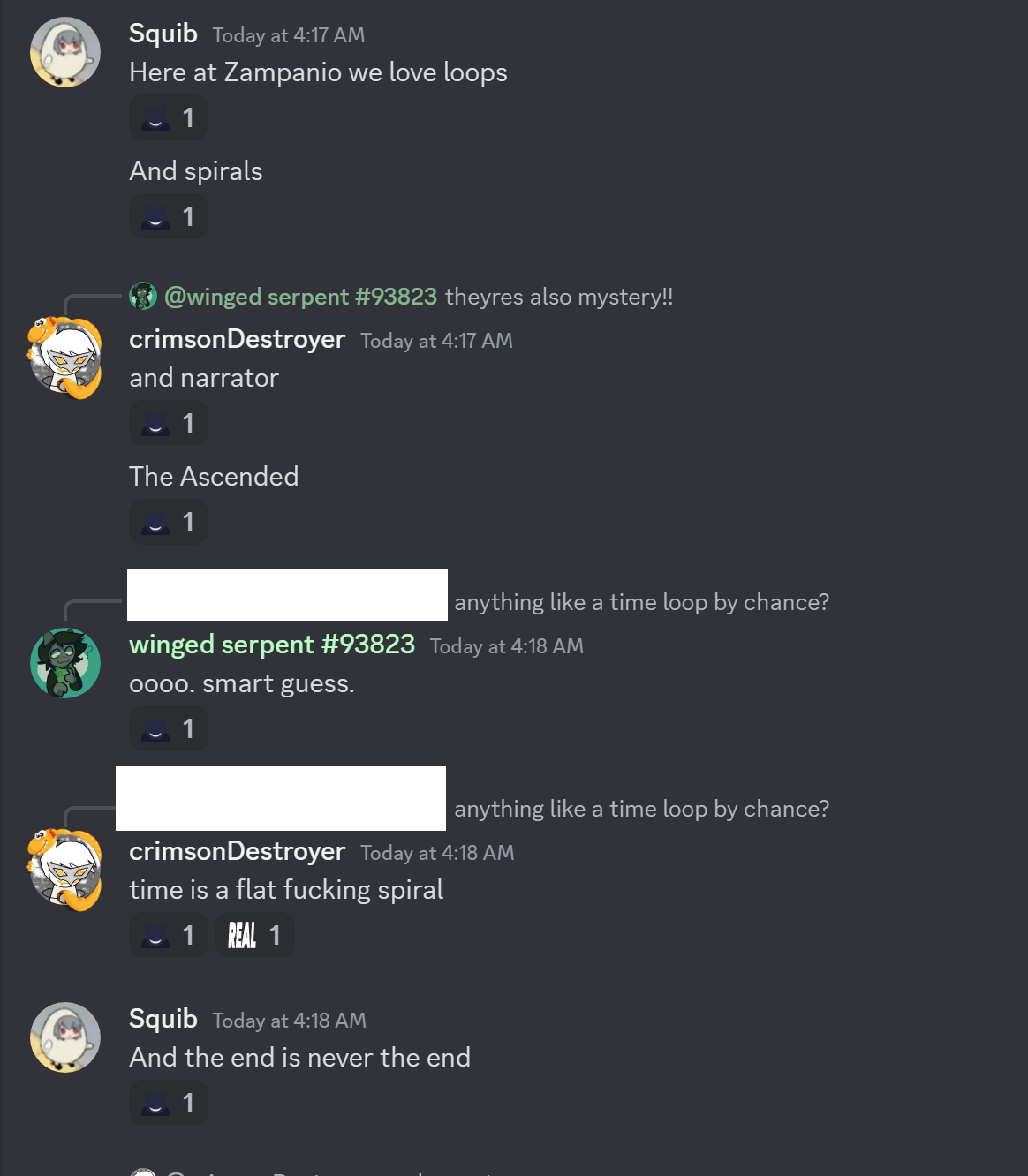Click the 'REAL' emoji reaction

click(255, 936)
